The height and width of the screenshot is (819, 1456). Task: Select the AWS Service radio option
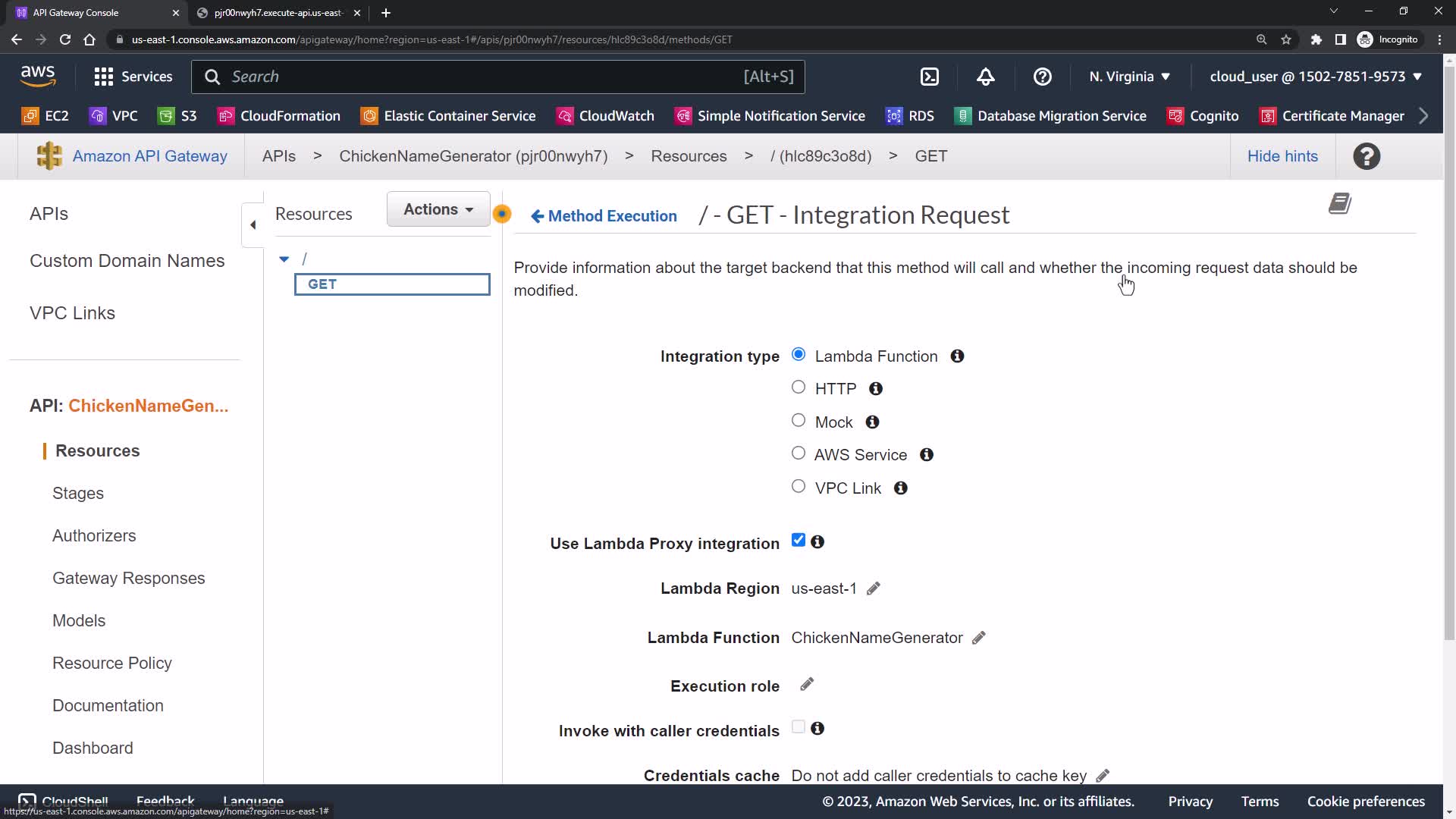[799, 453]
